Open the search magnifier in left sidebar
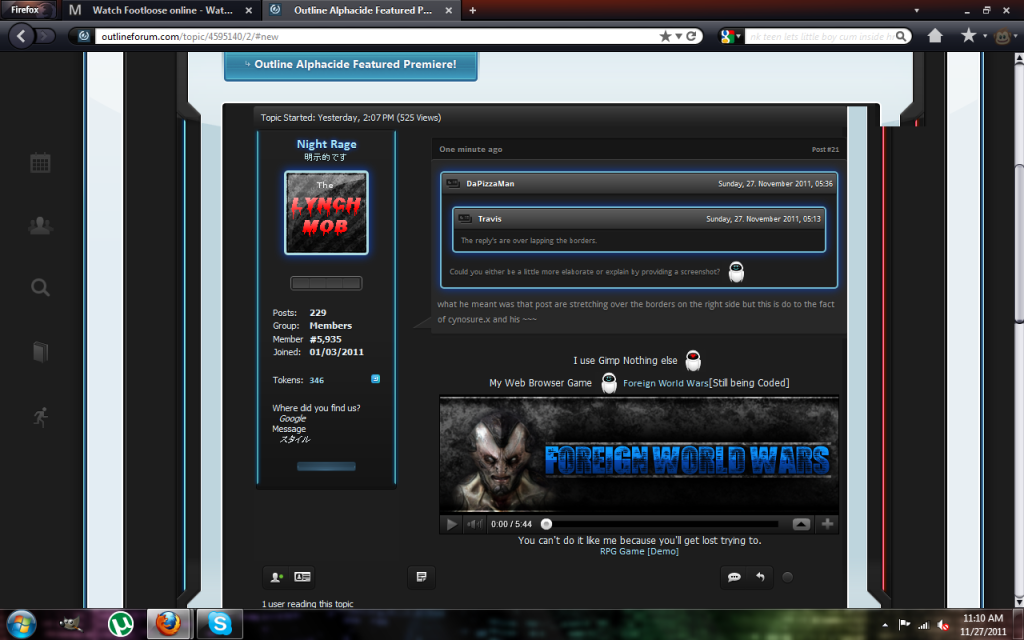Viewport: 1024px width, 640px height. [x=40, y=288]
